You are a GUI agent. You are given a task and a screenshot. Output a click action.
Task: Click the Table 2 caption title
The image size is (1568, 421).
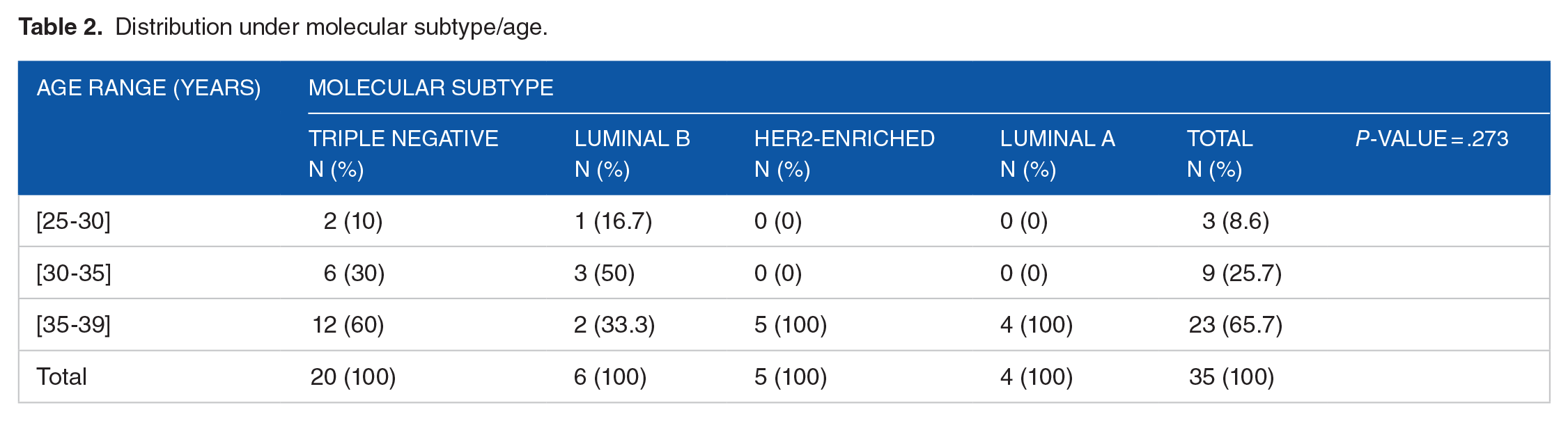click(x=283, y=26)
